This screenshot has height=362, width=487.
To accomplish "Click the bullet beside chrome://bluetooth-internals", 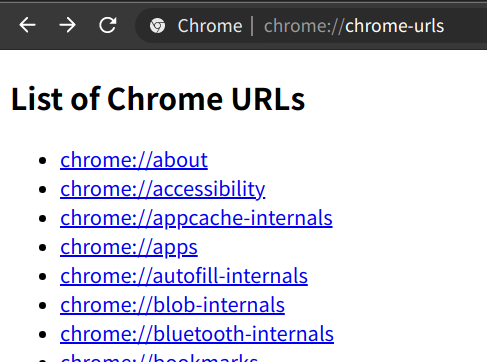I will [x=42, y=334].
